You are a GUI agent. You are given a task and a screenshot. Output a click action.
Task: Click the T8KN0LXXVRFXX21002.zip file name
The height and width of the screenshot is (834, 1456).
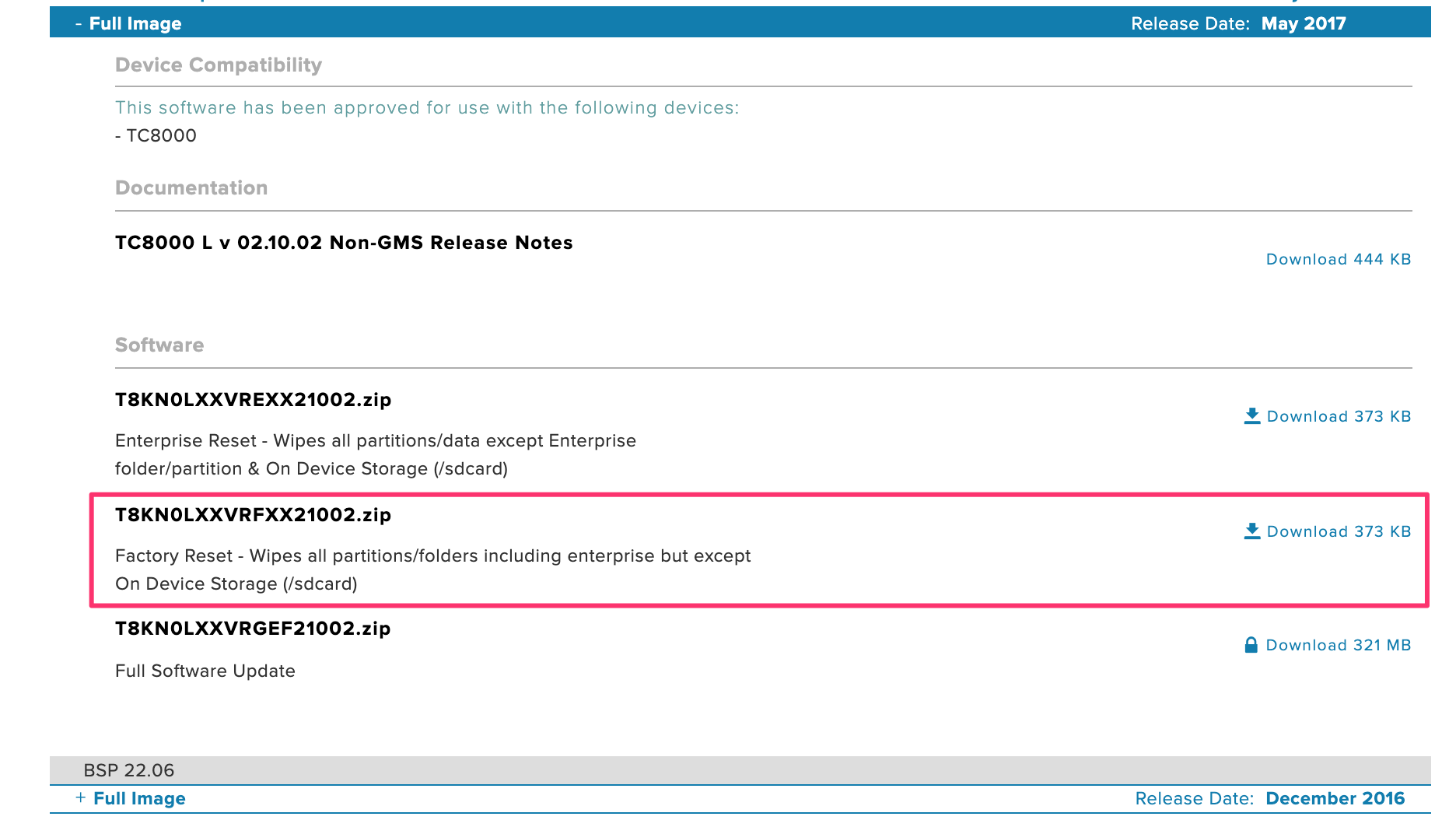(x=253, y=515)
